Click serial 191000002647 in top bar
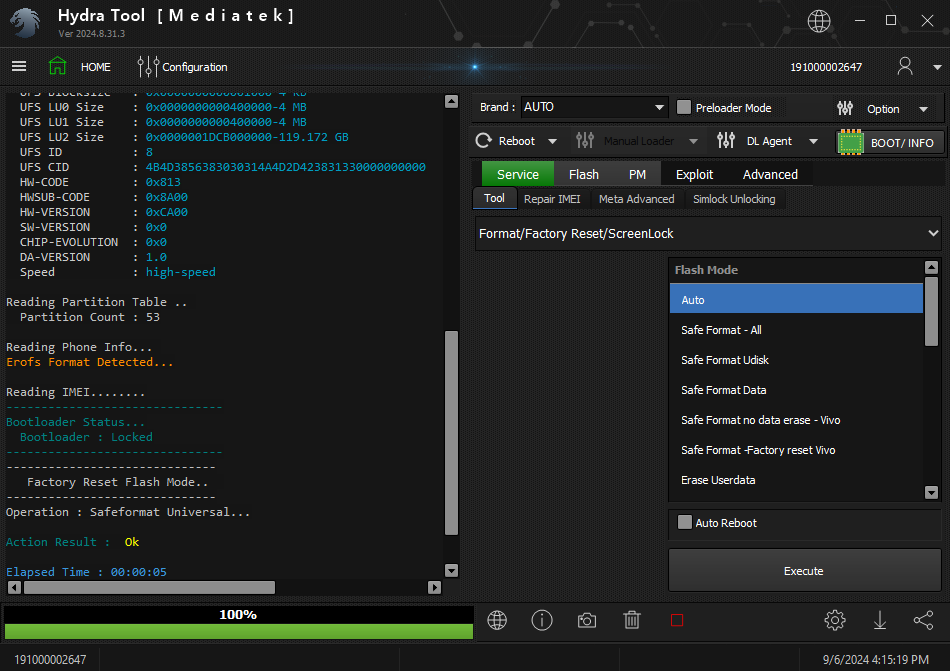950x671 pixels. (826, 67)
